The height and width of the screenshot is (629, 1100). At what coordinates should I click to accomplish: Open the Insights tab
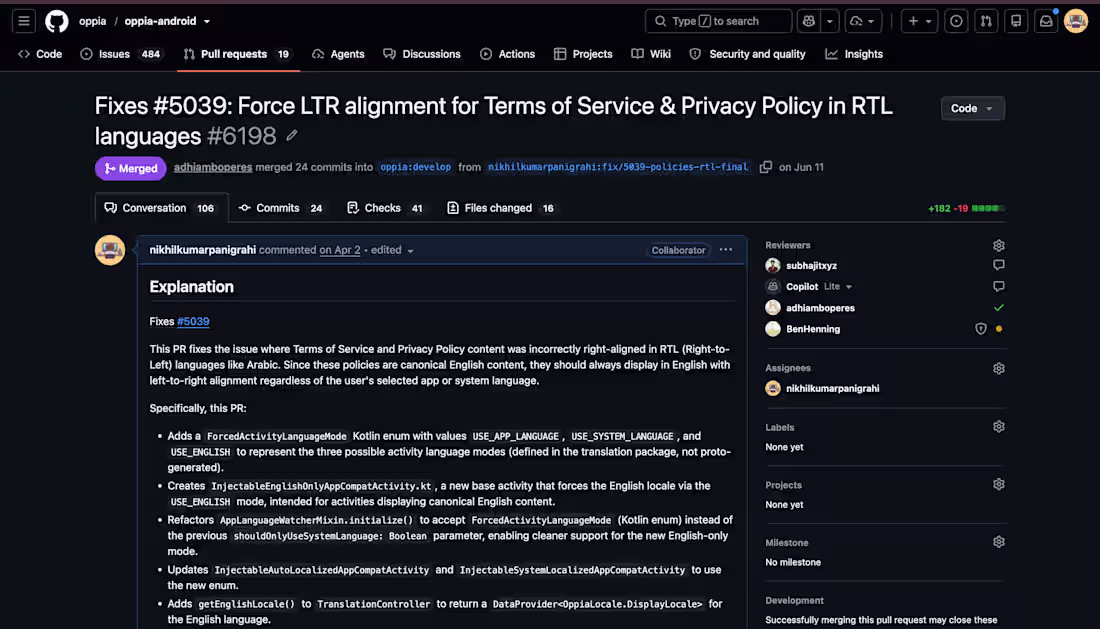coord(854,54)
